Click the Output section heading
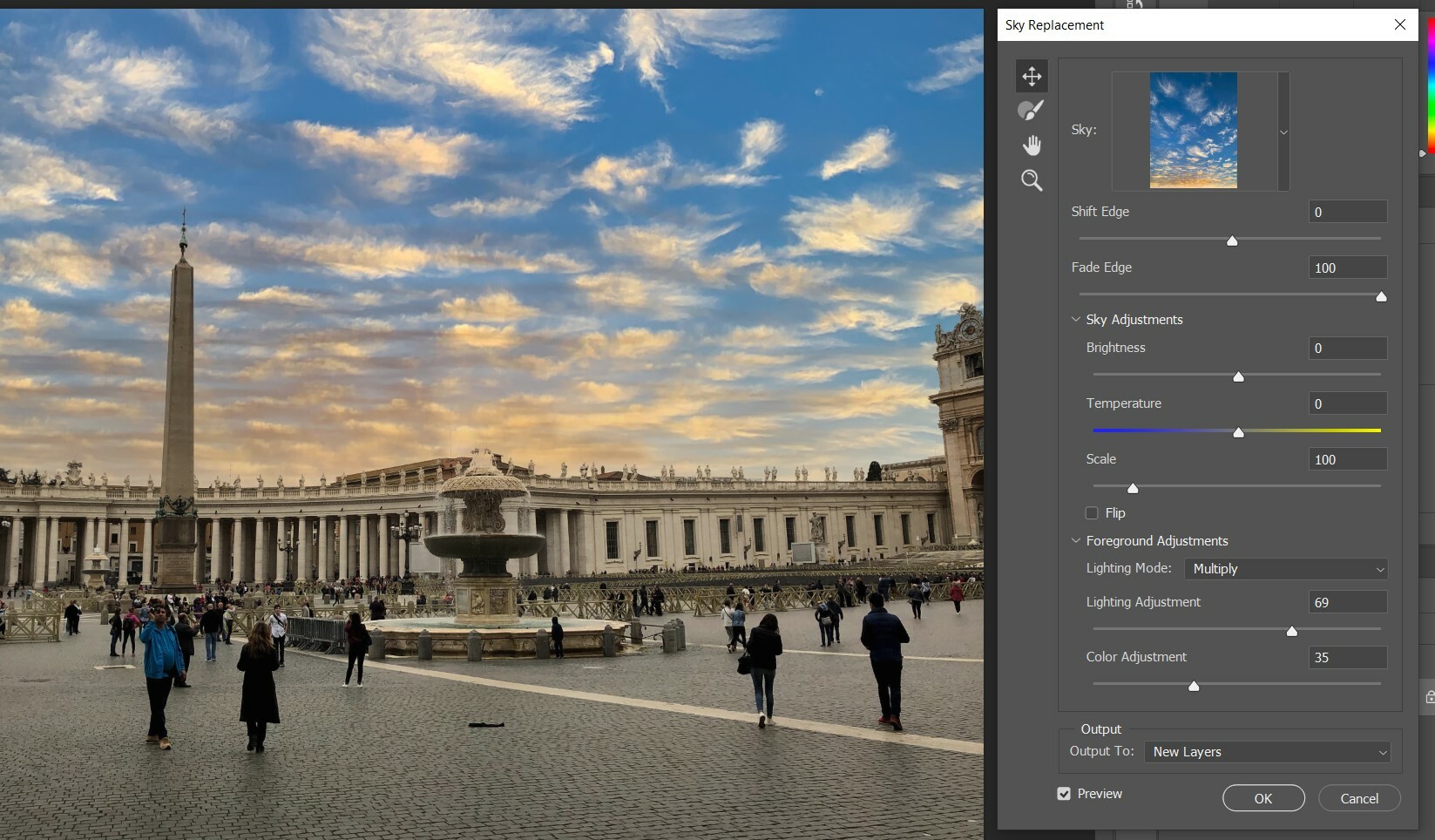Viewport: 1435px width, 840px height. pos(1100,729)
